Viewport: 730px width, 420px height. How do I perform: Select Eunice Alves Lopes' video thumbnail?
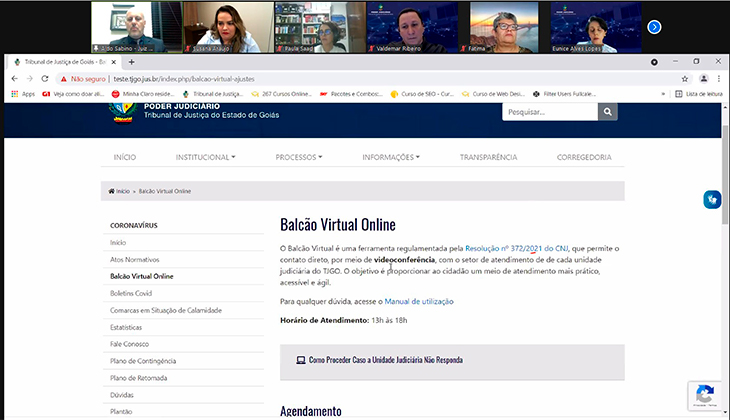pyautogui.click(x=595, y=27)
